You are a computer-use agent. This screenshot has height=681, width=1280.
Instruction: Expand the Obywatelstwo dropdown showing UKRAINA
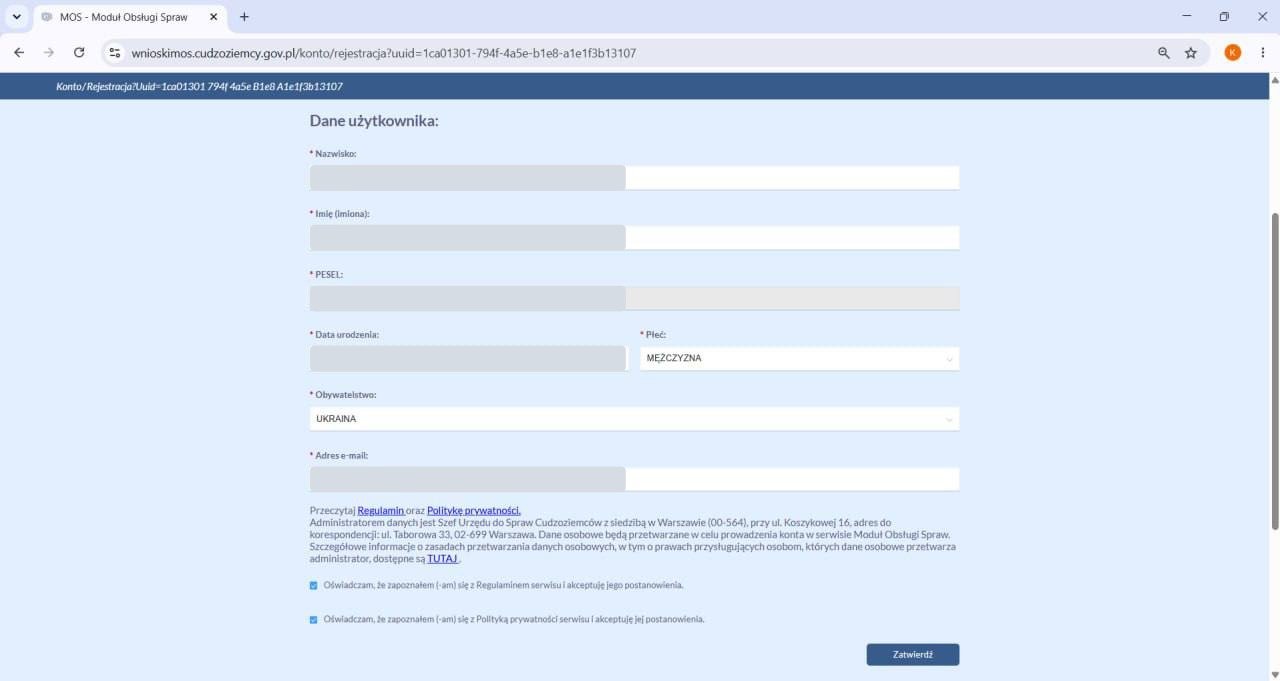[635, 419]
